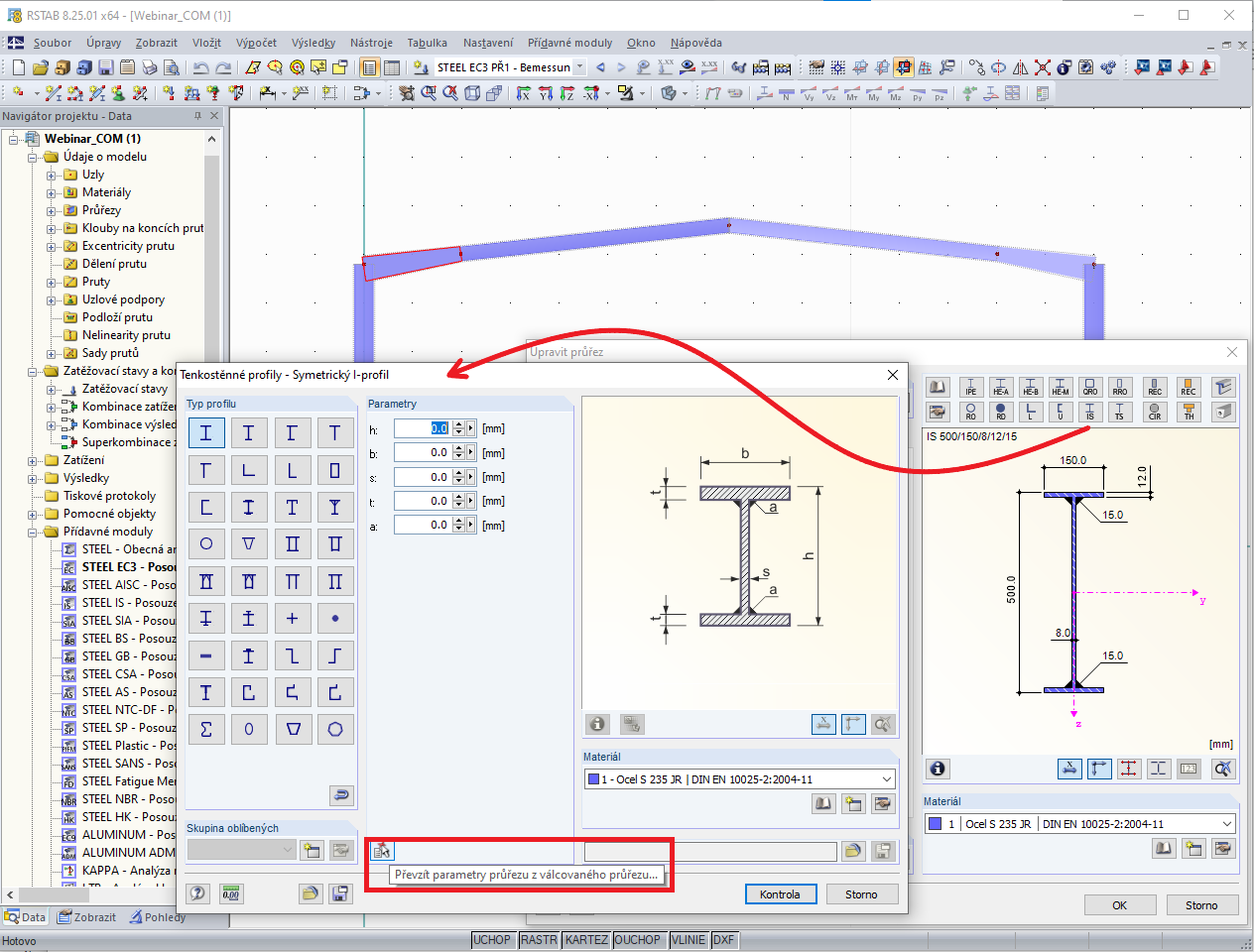Toggle dimensions in Upravit průřez preview
1254x952 pixels.
coord(1069,769)
